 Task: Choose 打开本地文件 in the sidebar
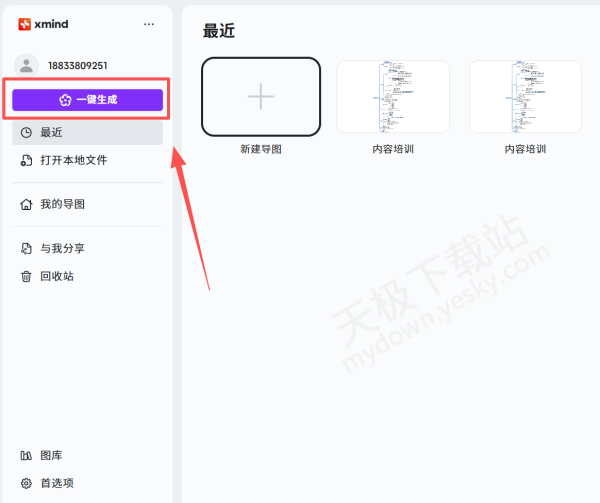click(74, 160)
